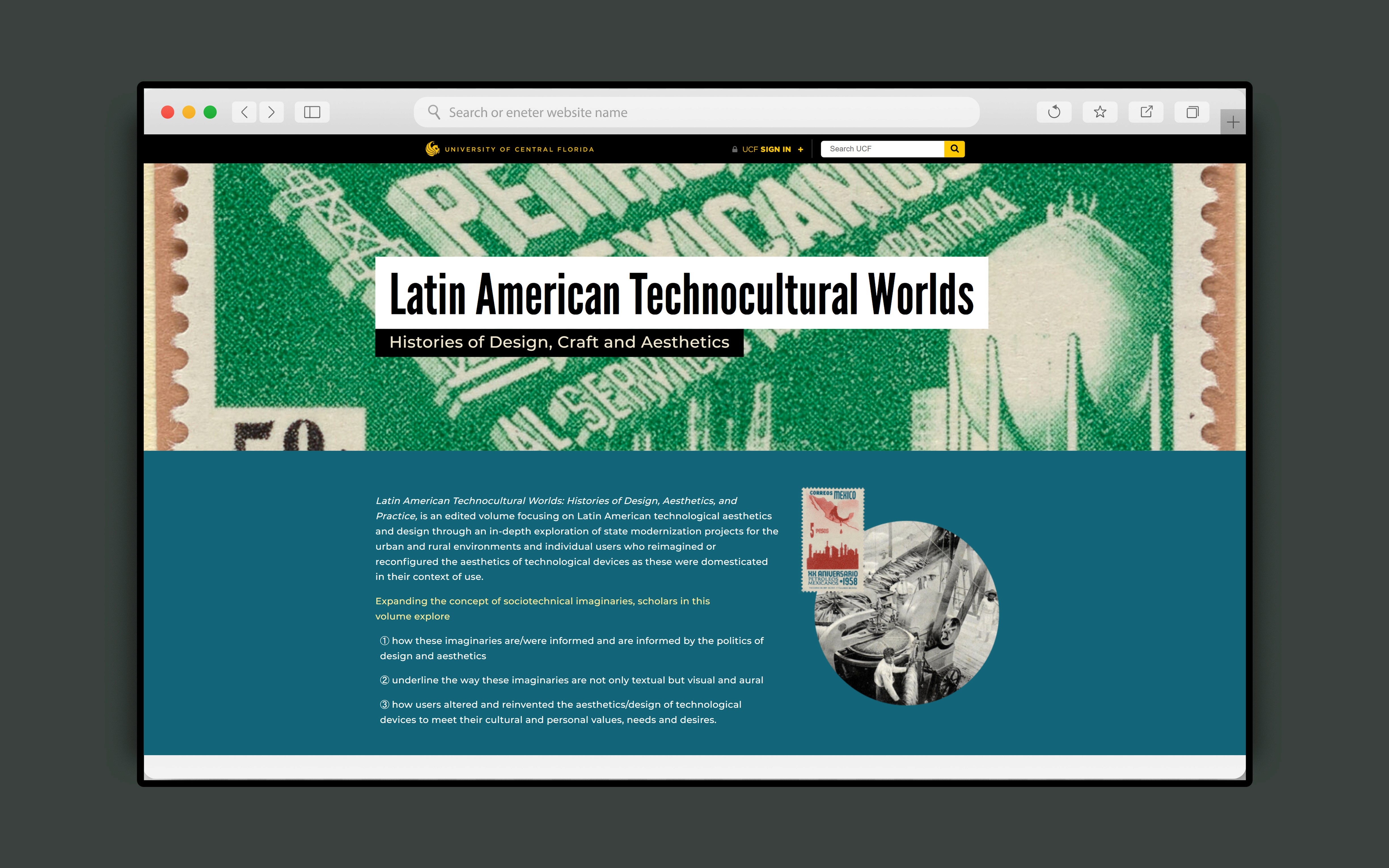The width and height of the screenshot is (1389, 868).
Task: Click the bookmark star icon
Action: [1100, 112]
